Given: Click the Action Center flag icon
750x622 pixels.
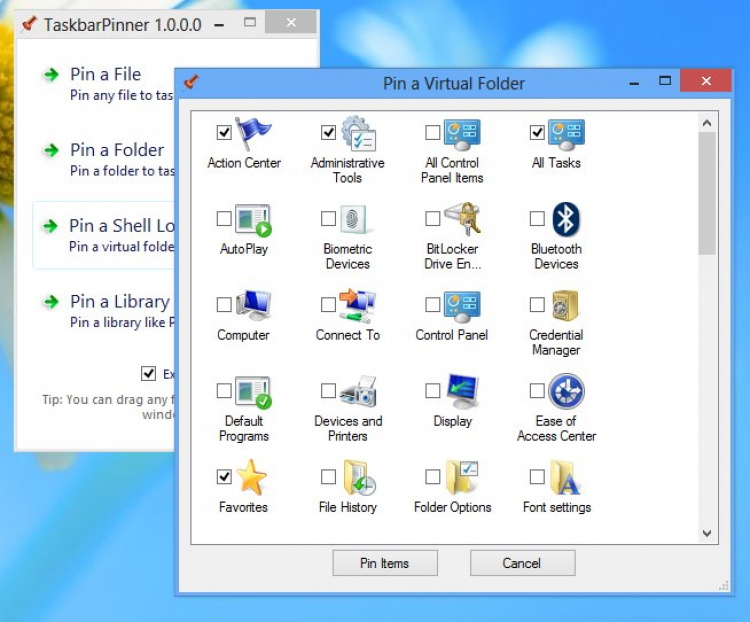Looking at the screenshot, I should pyautogui.click(x=253, y=133).
